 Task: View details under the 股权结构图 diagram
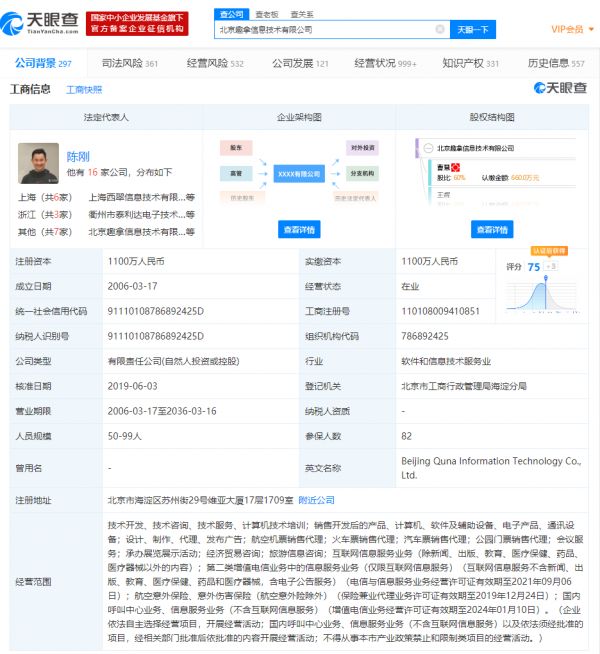tap(492, 229)
